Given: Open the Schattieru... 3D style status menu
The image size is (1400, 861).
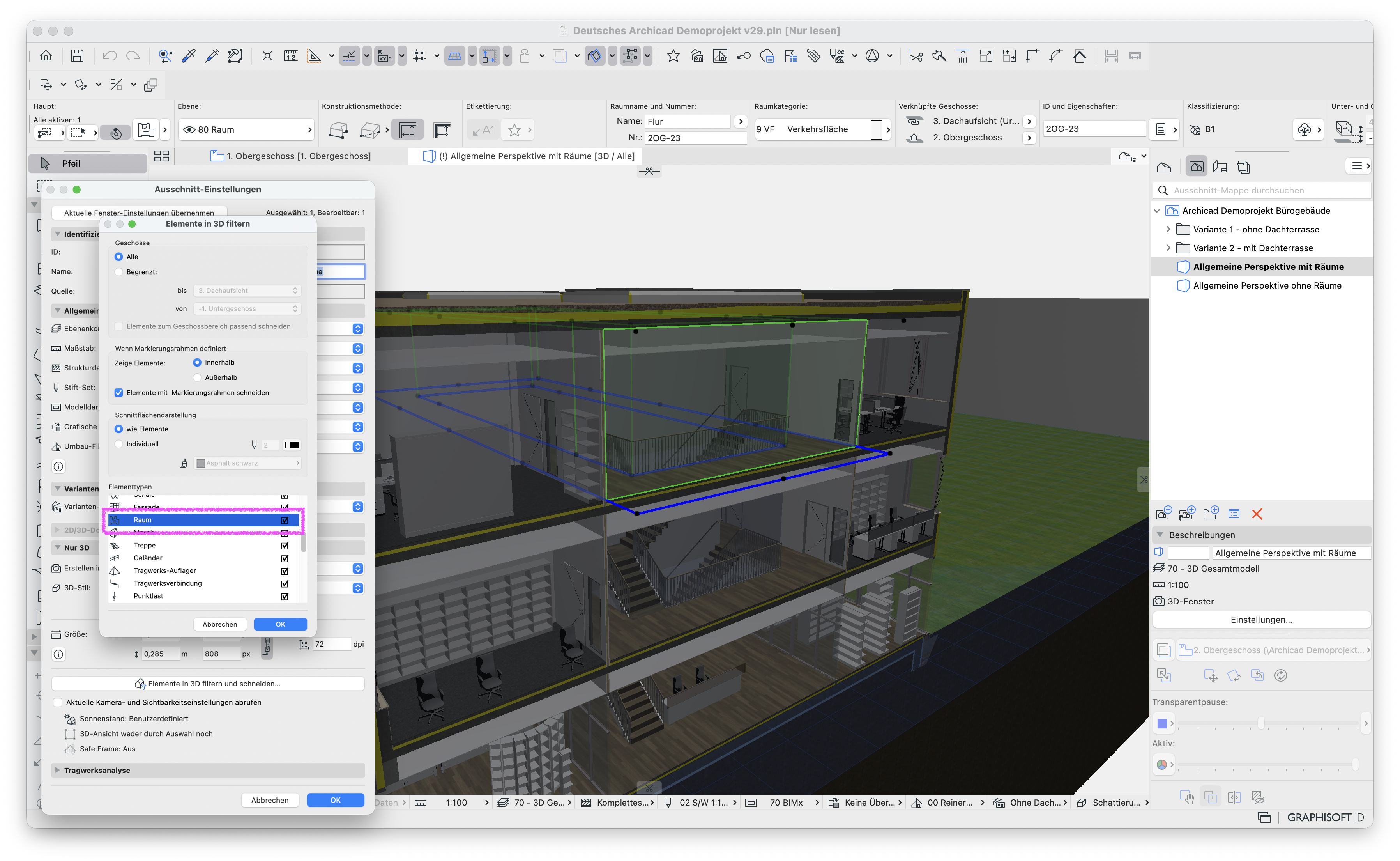Looking at the screenshot, I should (1113, 803).
